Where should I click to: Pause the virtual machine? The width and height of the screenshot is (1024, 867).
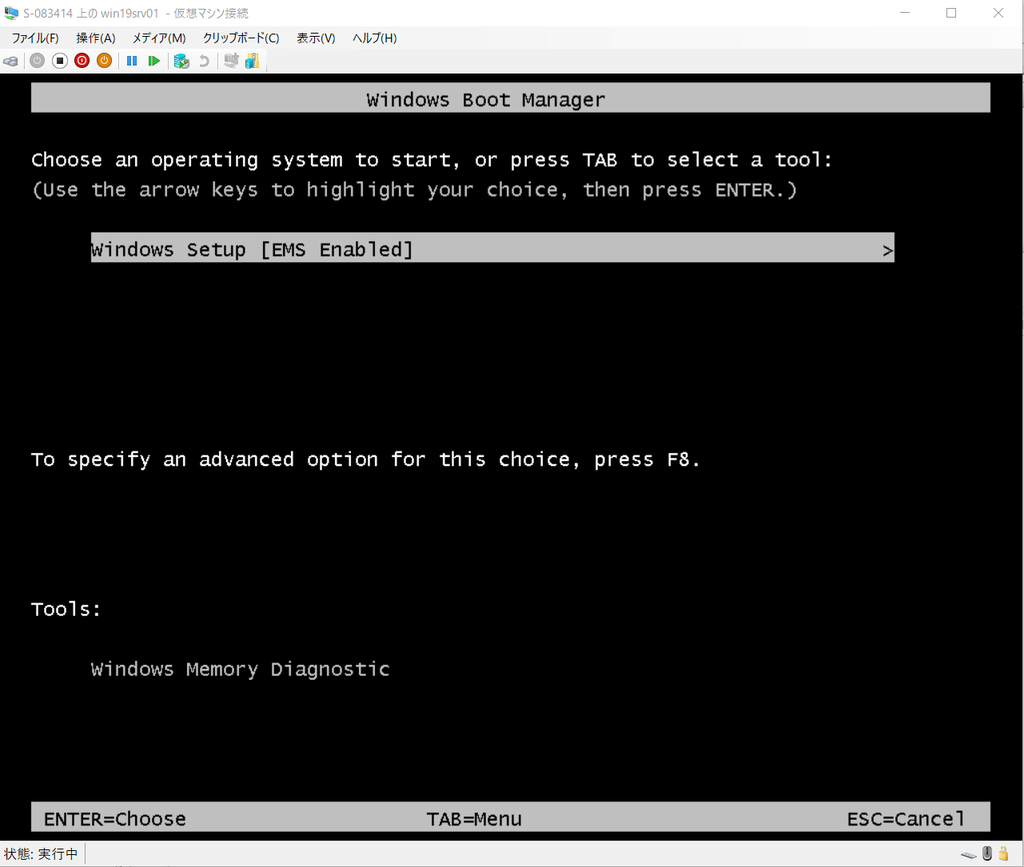[132, 61]
